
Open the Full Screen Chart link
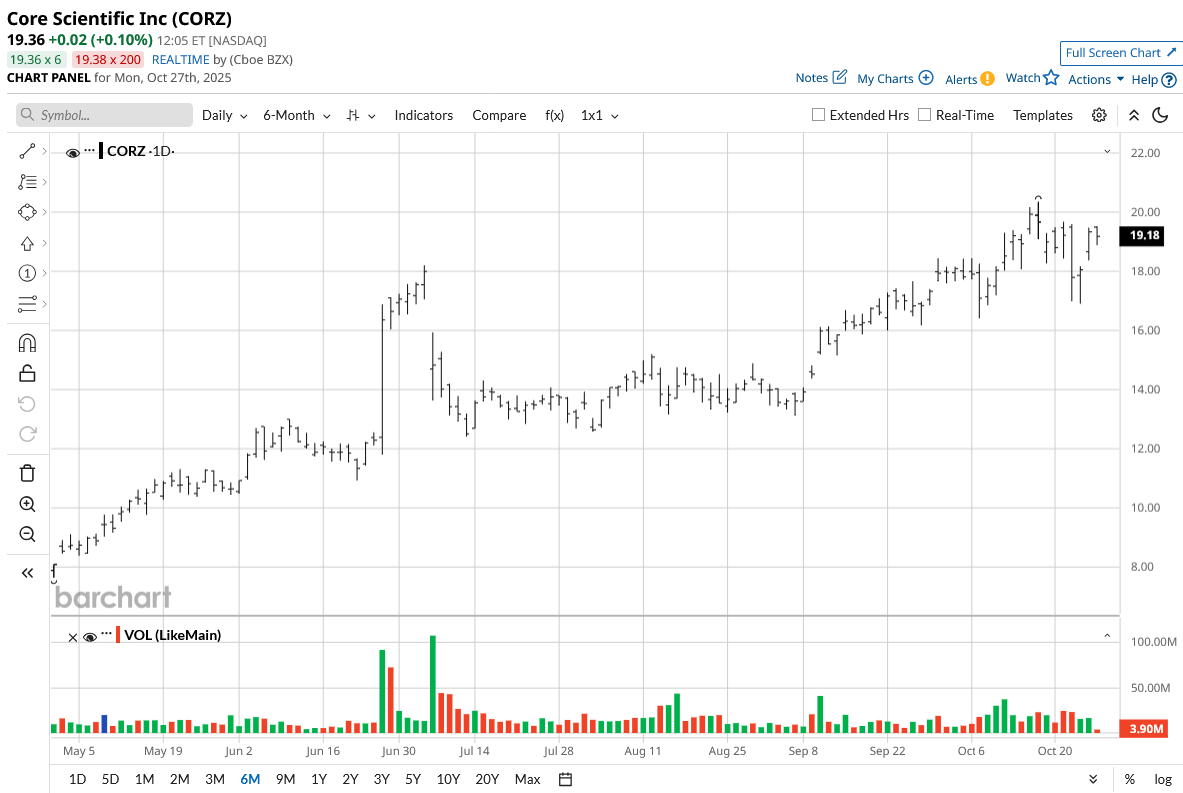tap(1120, 53)
